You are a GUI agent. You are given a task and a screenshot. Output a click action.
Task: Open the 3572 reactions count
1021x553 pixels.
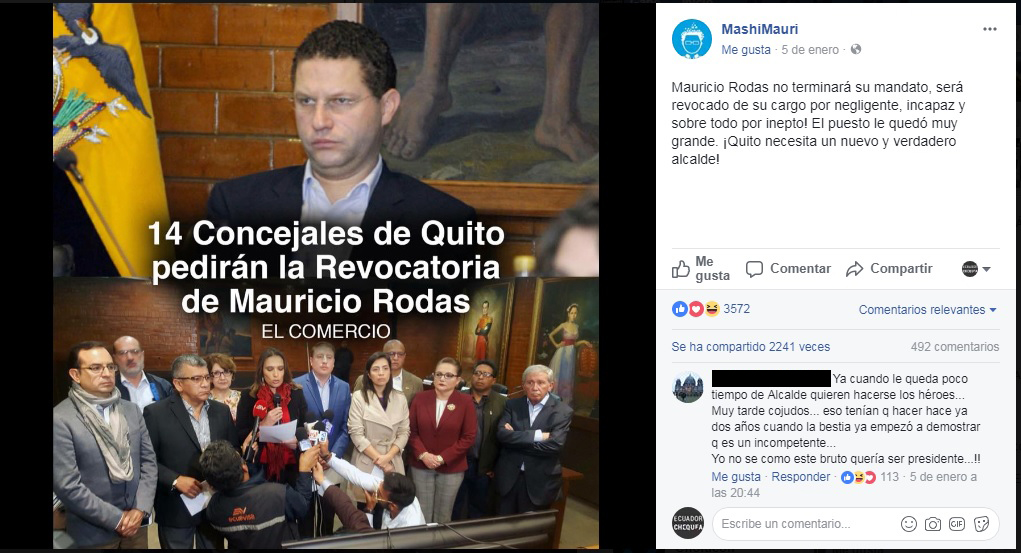(736, 309)
